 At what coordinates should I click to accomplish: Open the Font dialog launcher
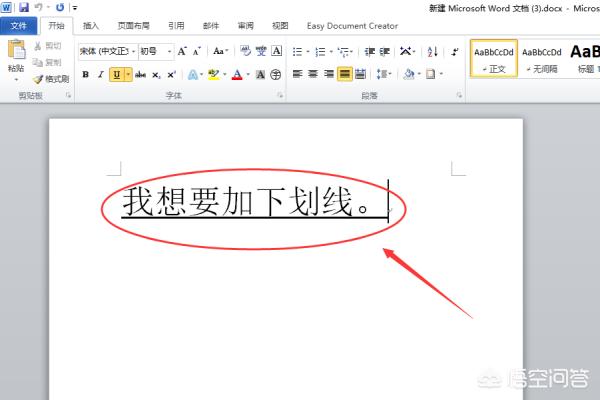(280, 95)
